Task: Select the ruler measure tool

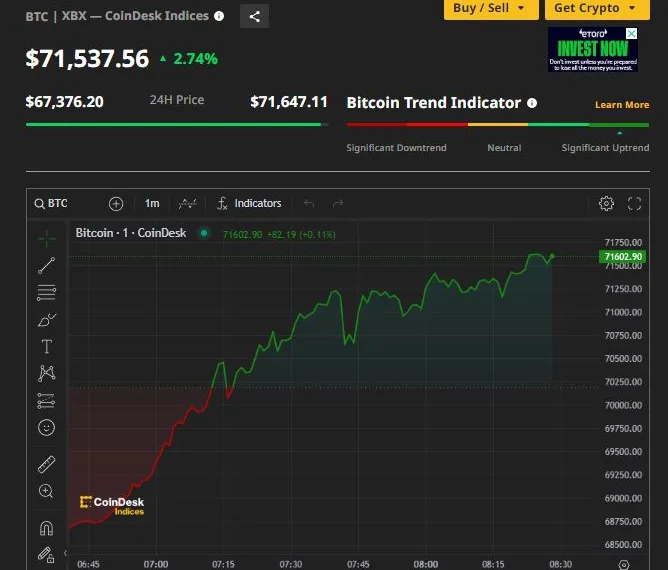Action: 46,464
